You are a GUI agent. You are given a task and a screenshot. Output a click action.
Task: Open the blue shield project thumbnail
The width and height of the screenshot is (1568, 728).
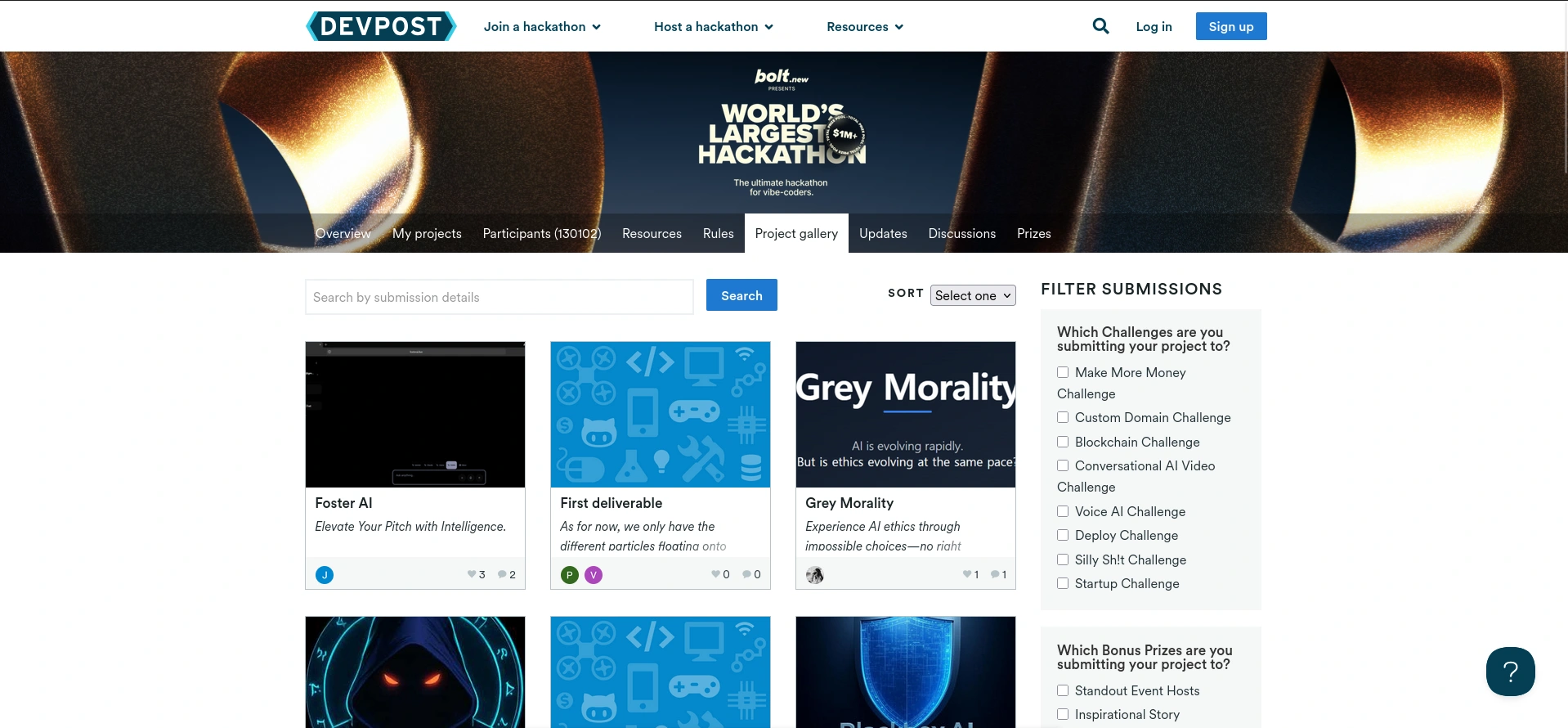pyautogui.click(x=906, y=672)
